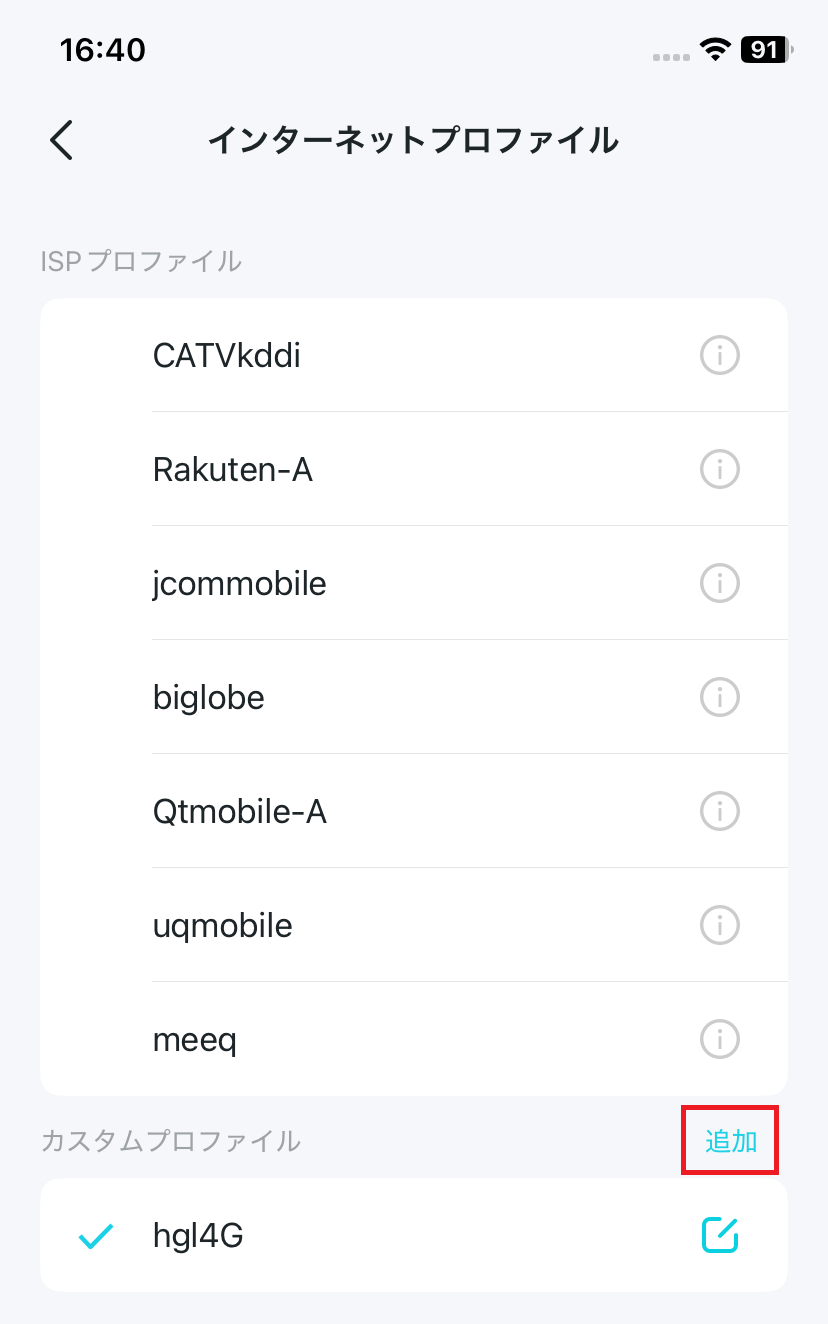The image size is (828, 1324).
Task: Select the jcommobile profile row
Action: (414, 583)
